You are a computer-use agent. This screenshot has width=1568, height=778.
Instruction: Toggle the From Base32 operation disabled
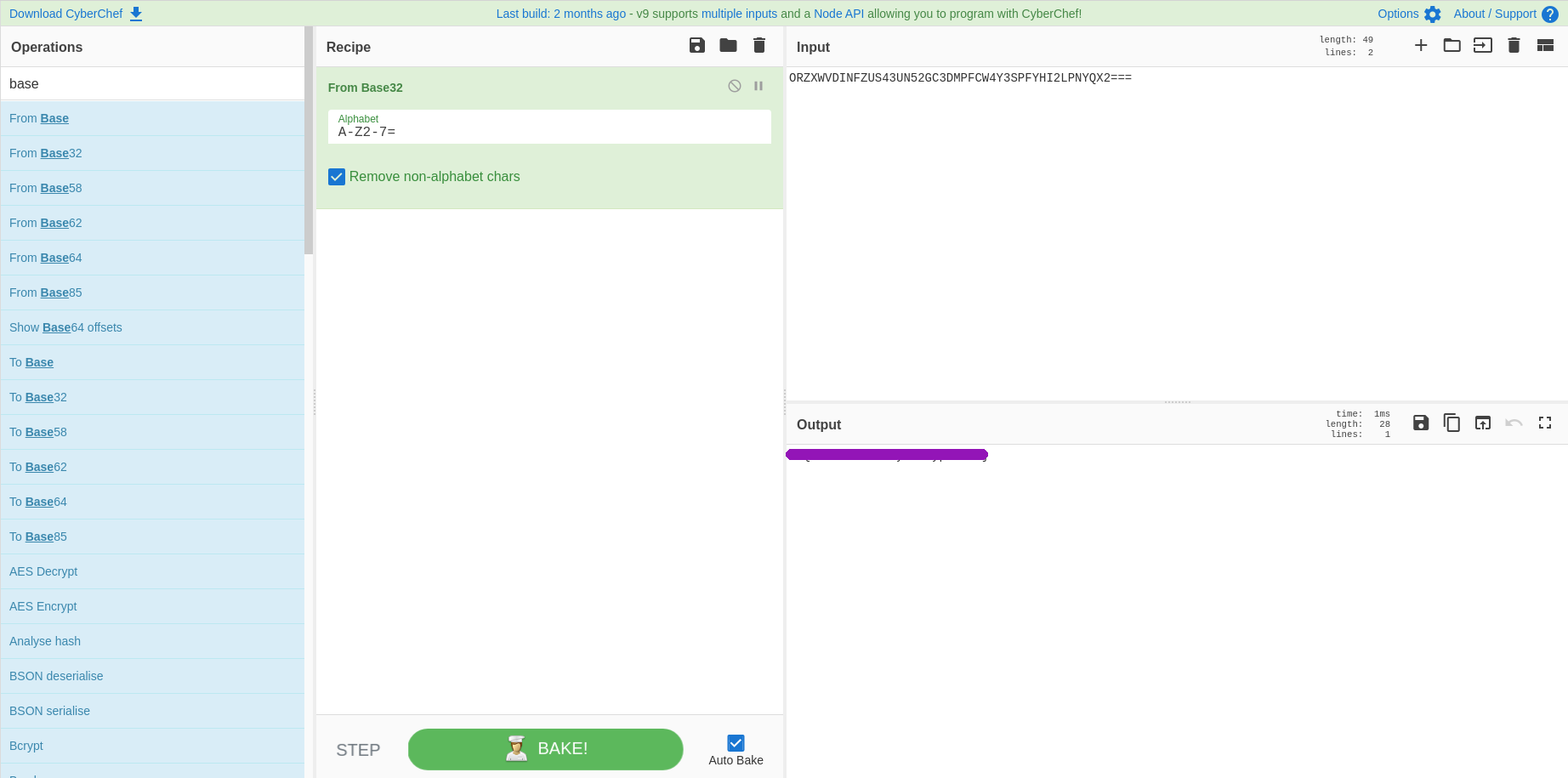click(x=734, y=85)
